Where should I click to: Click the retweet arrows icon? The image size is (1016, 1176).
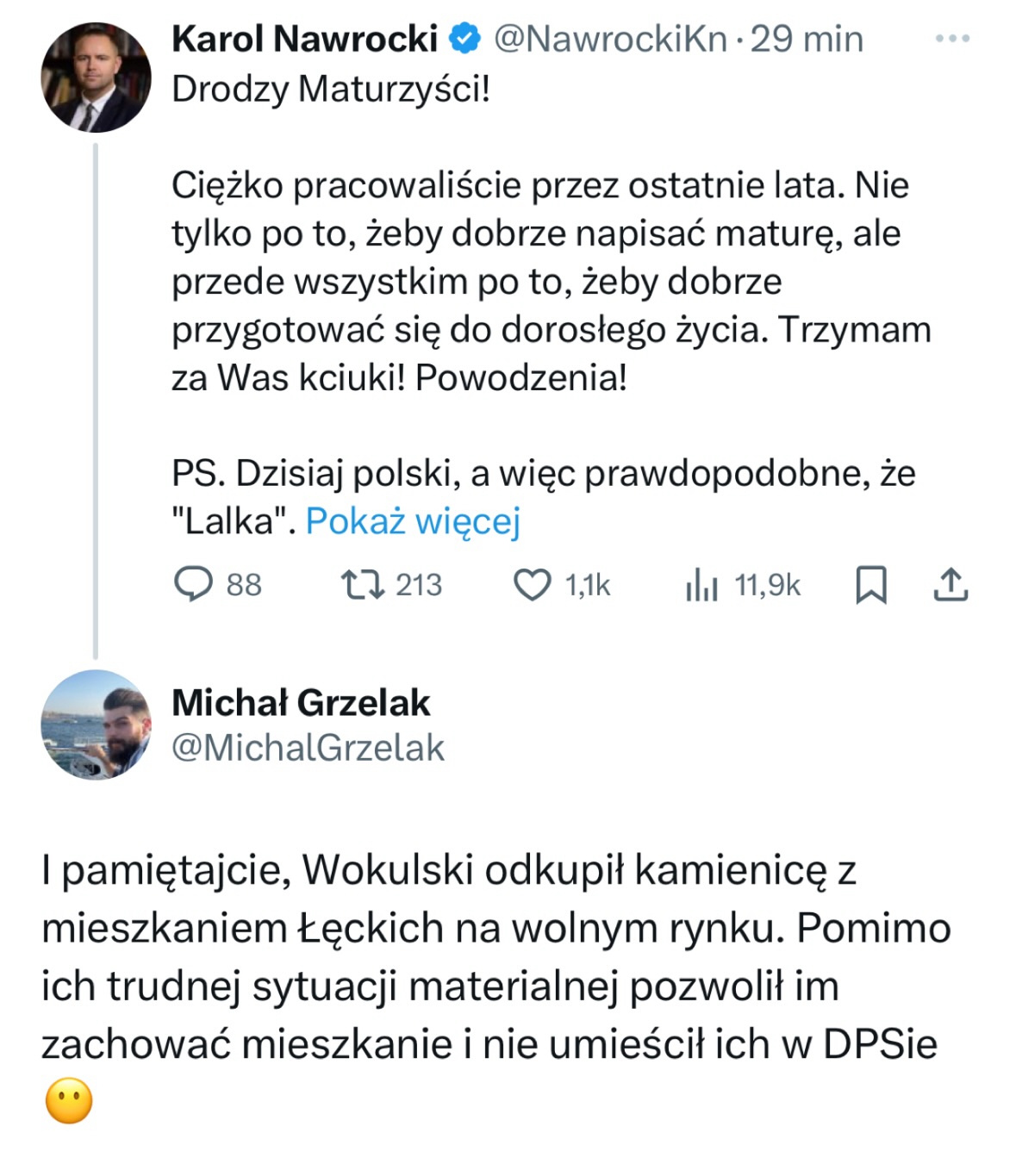click(363, 585)
